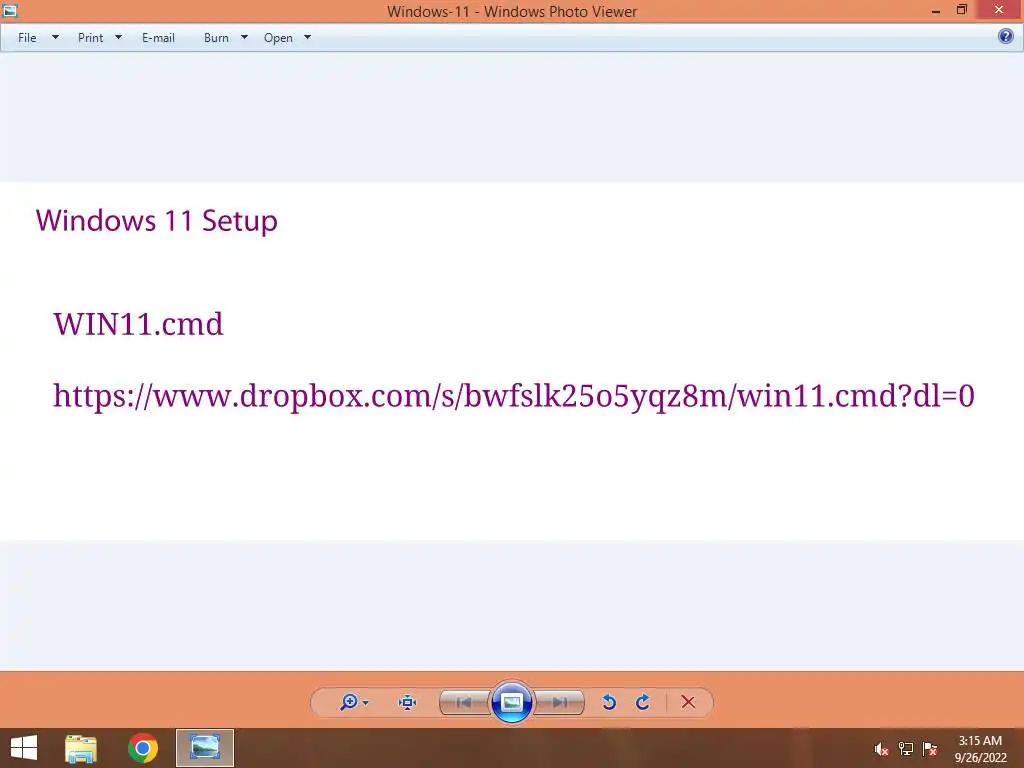Screen dimensions: 1024x768
Task: Close the Windows Photo Viewer window
Action: (x=999, y=10)
